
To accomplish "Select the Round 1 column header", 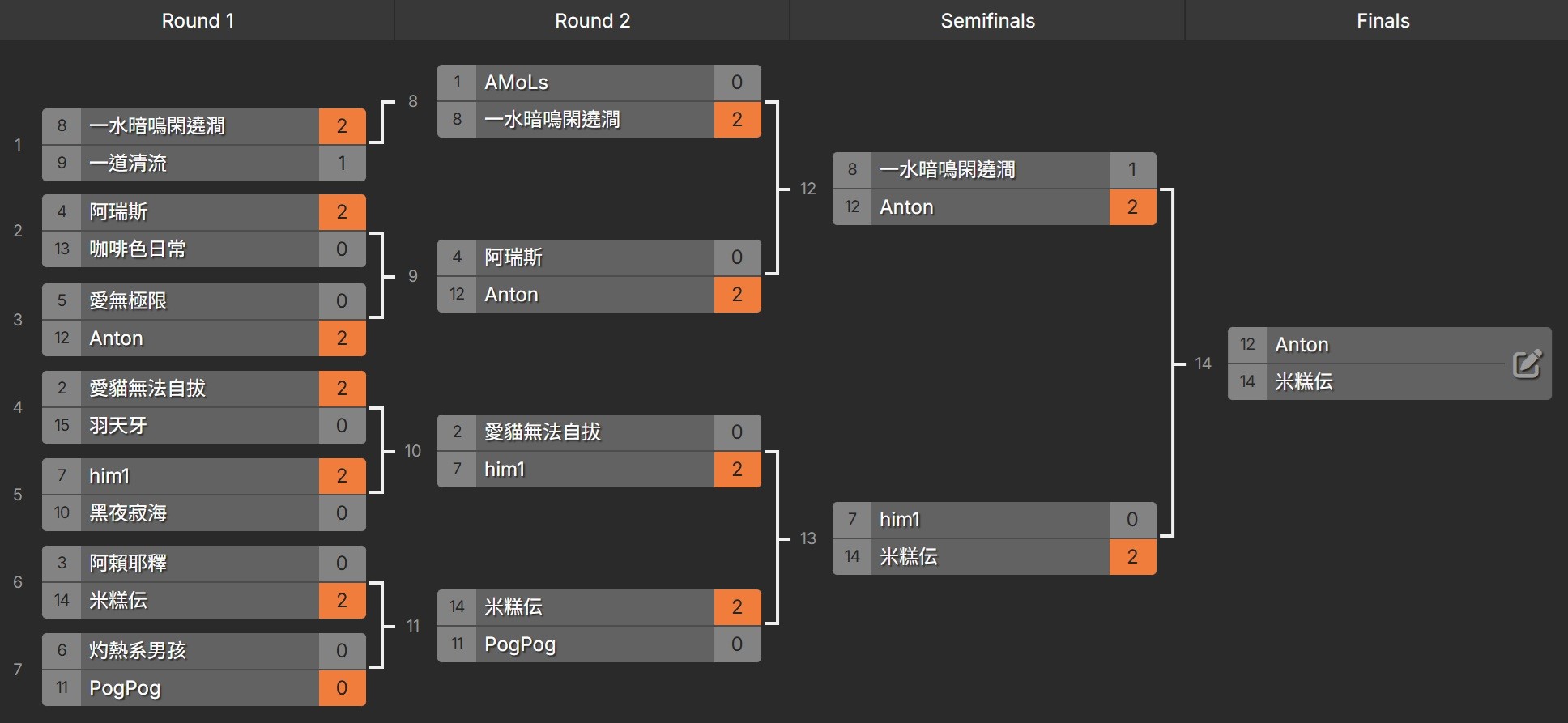I will click(198, 21).
